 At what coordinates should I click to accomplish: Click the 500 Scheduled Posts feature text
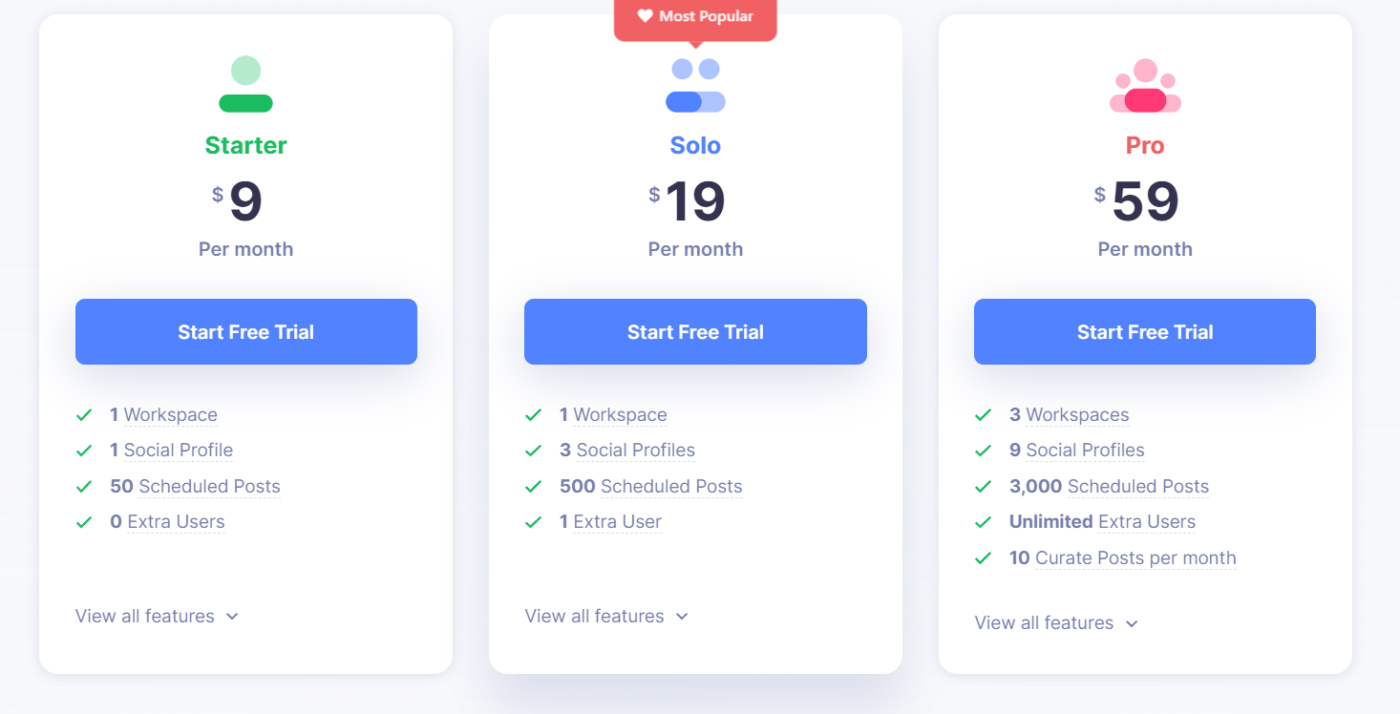[651, 486]
